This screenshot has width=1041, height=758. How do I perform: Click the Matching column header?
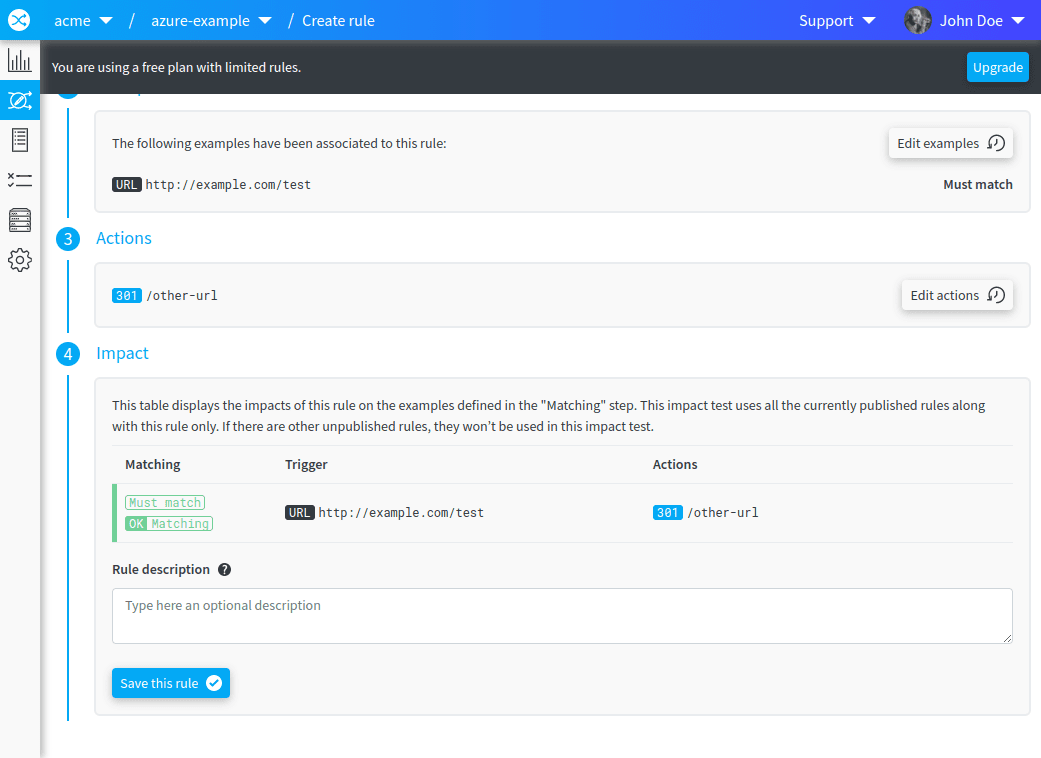pyautogui.click(x=153, y=464)
